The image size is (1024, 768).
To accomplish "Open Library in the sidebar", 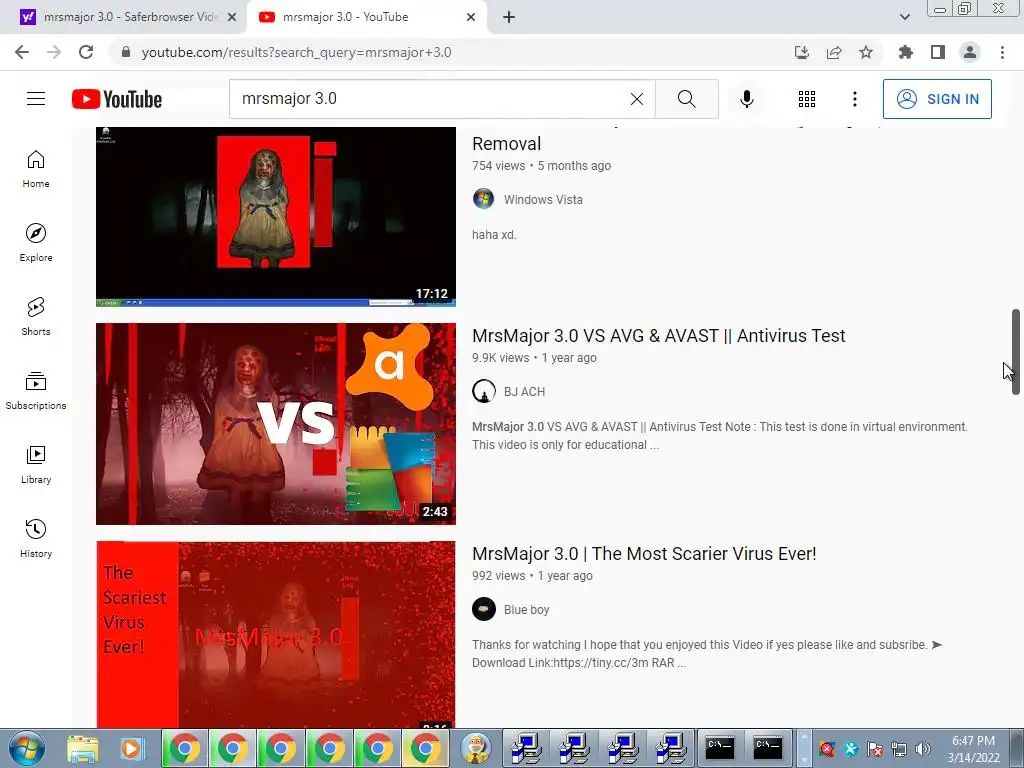I will (36, 464).
